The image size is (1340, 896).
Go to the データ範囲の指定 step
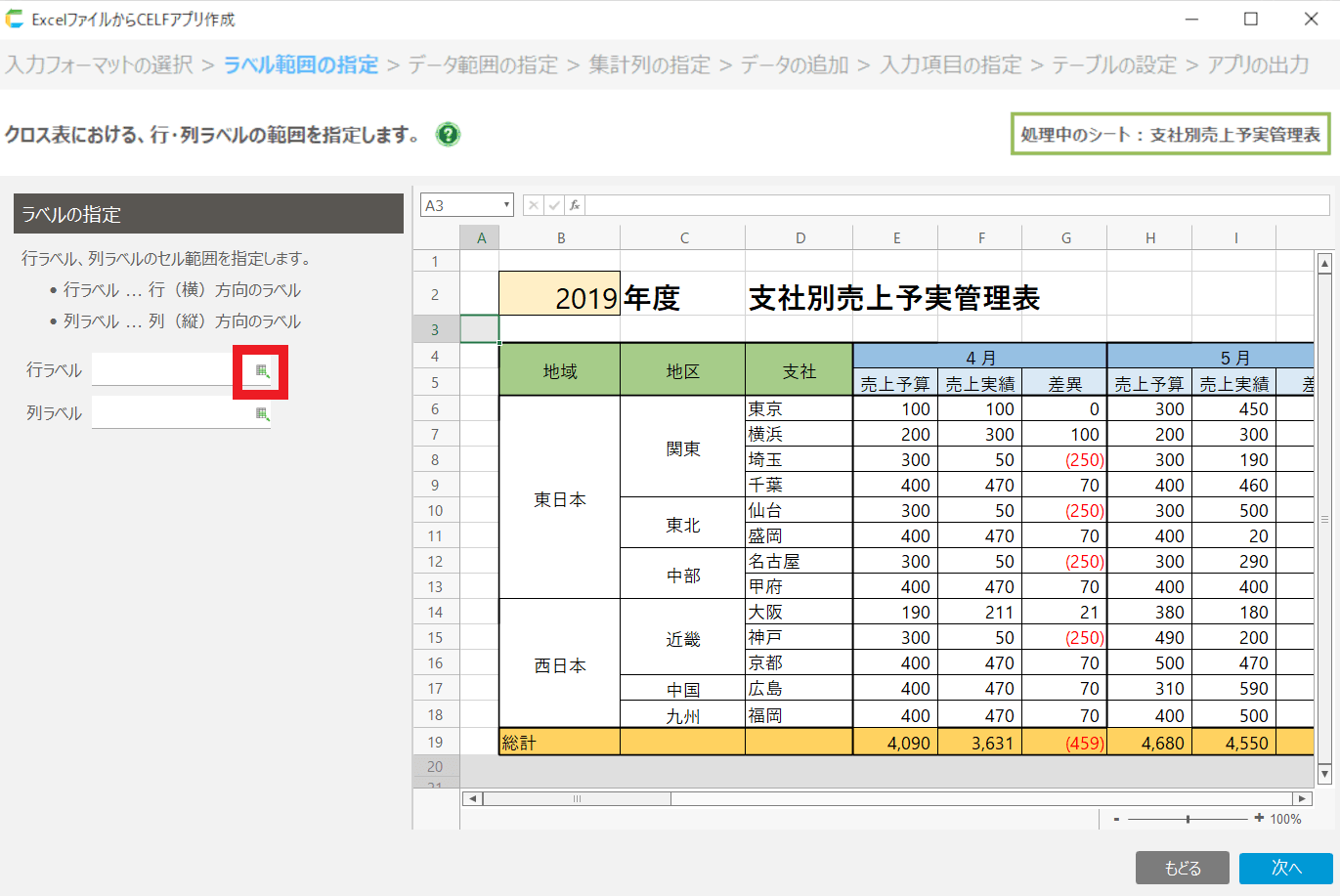483,65
